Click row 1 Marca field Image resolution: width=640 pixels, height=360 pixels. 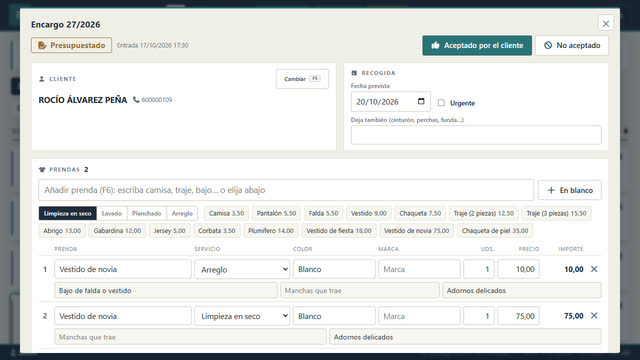point(419,269)
